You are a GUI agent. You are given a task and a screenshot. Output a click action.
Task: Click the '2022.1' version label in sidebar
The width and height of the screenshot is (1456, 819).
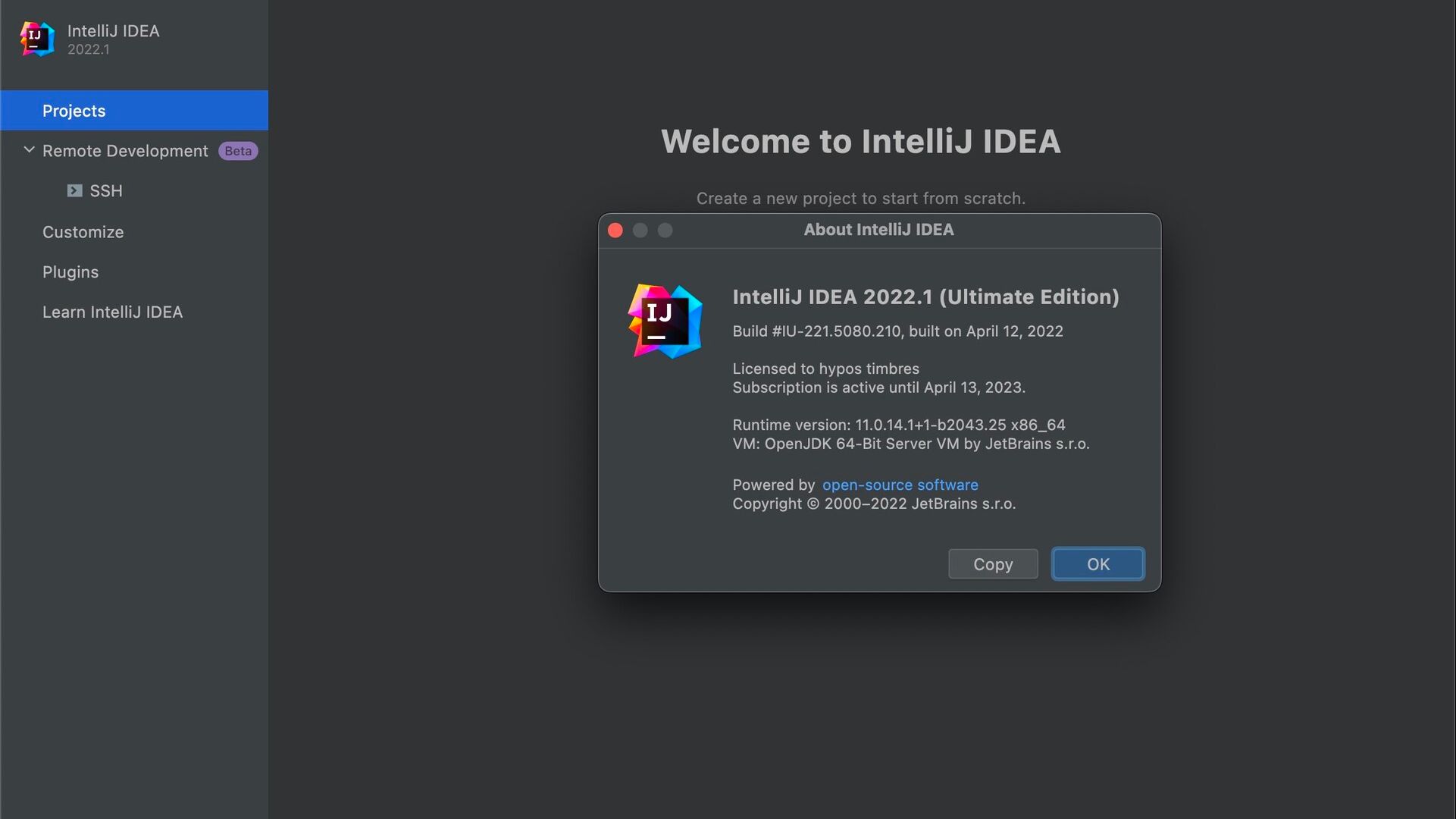(89, 49)
